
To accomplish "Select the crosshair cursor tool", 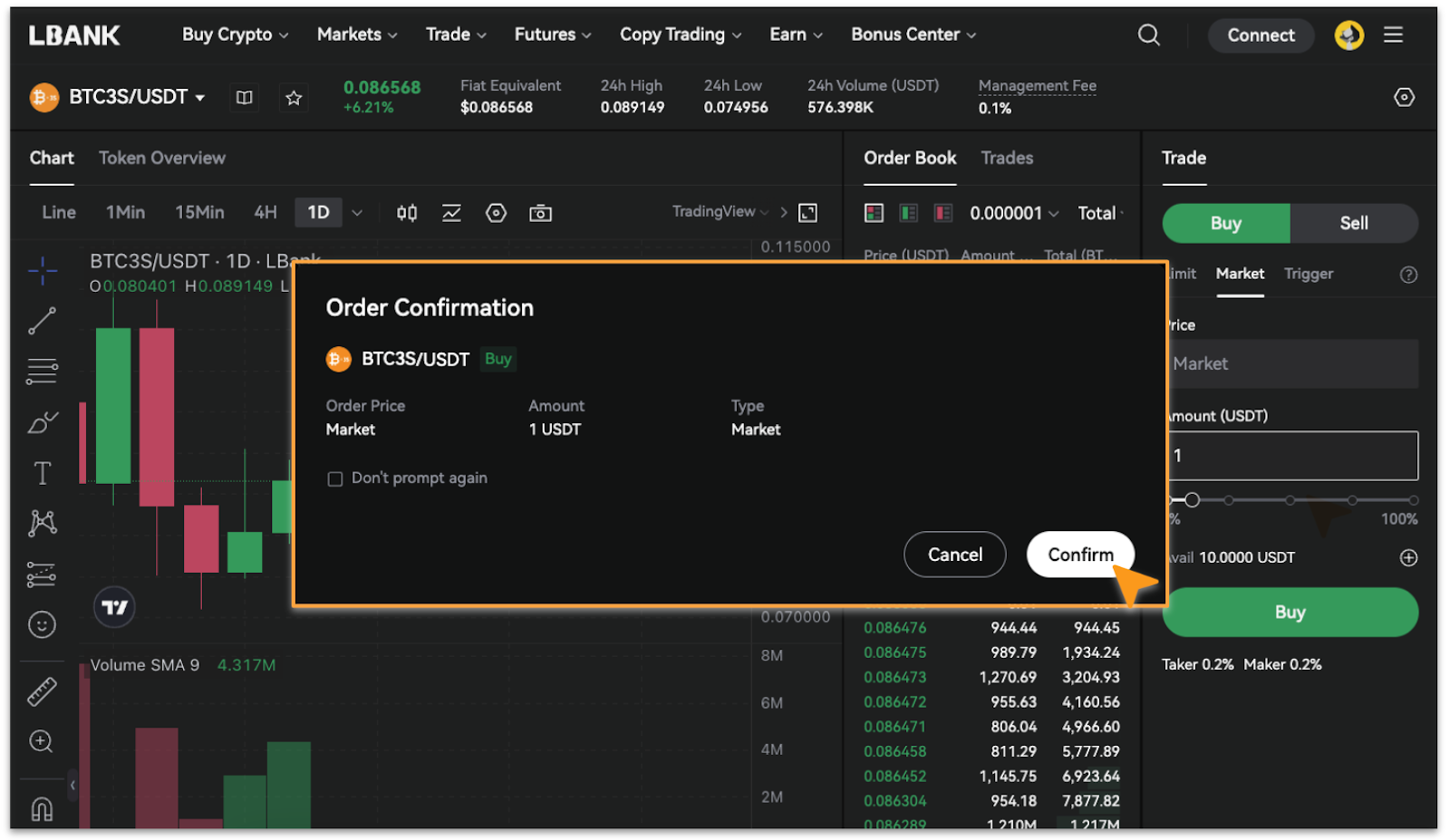I will tap(42, 271).
